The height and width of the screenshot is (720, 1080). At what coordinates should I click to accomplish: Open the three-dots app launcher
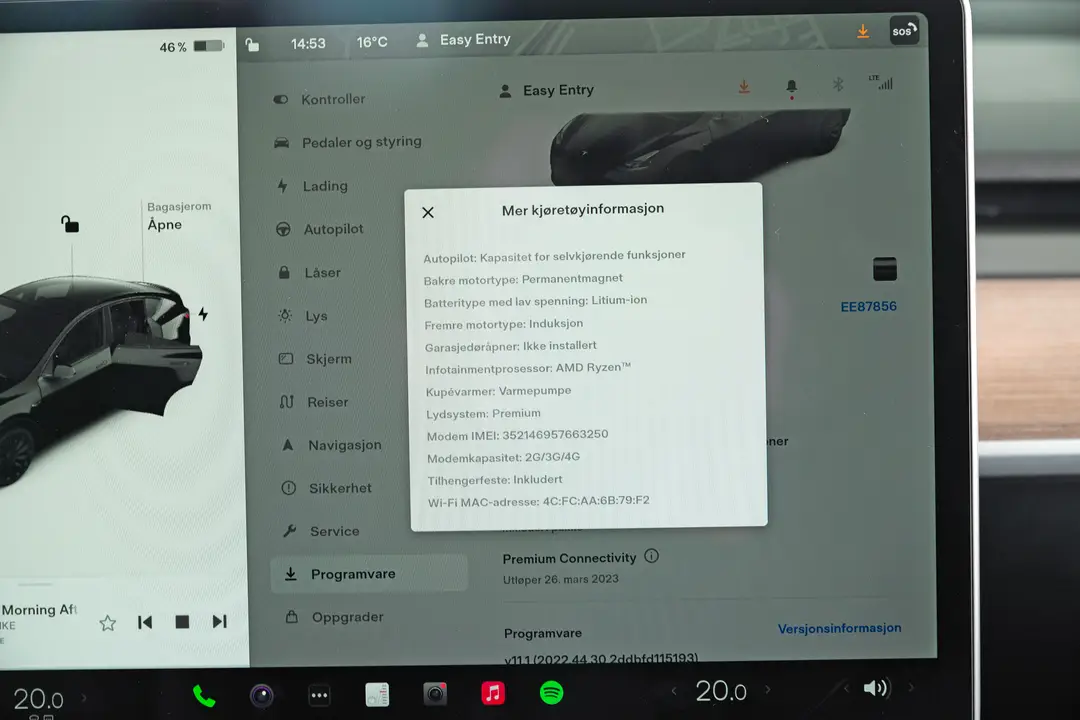click(x=319, y=695)
